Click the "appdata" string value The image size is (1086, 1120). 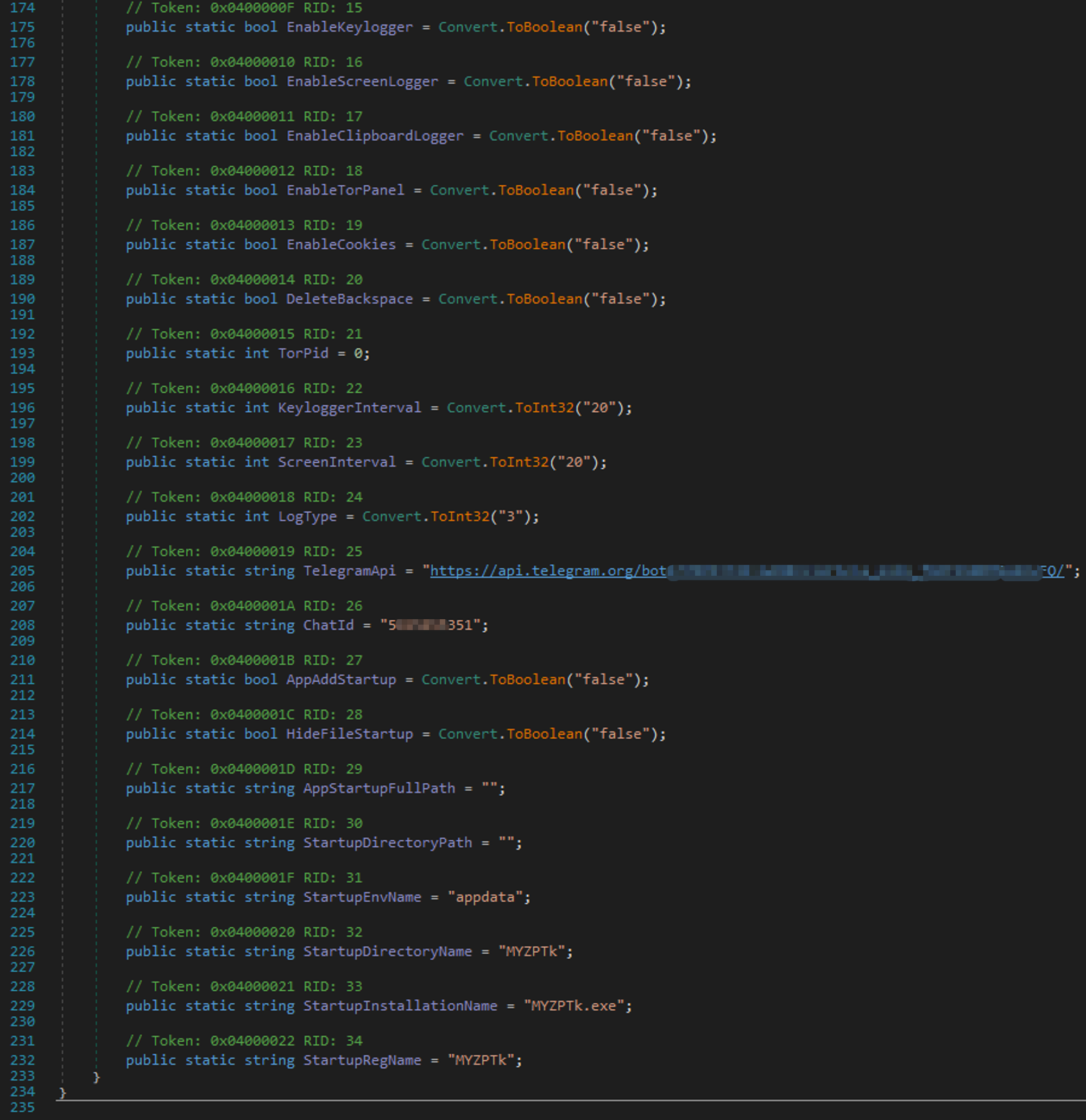coord(485,897)
